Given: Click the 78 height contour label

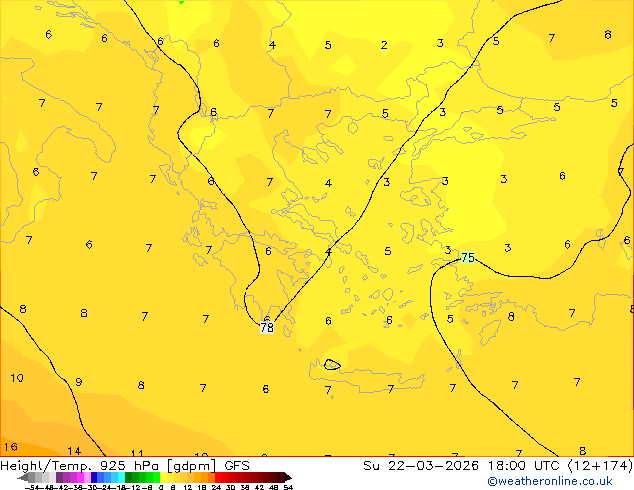Looking at the screenshot, I should click(x=267, y=327).
